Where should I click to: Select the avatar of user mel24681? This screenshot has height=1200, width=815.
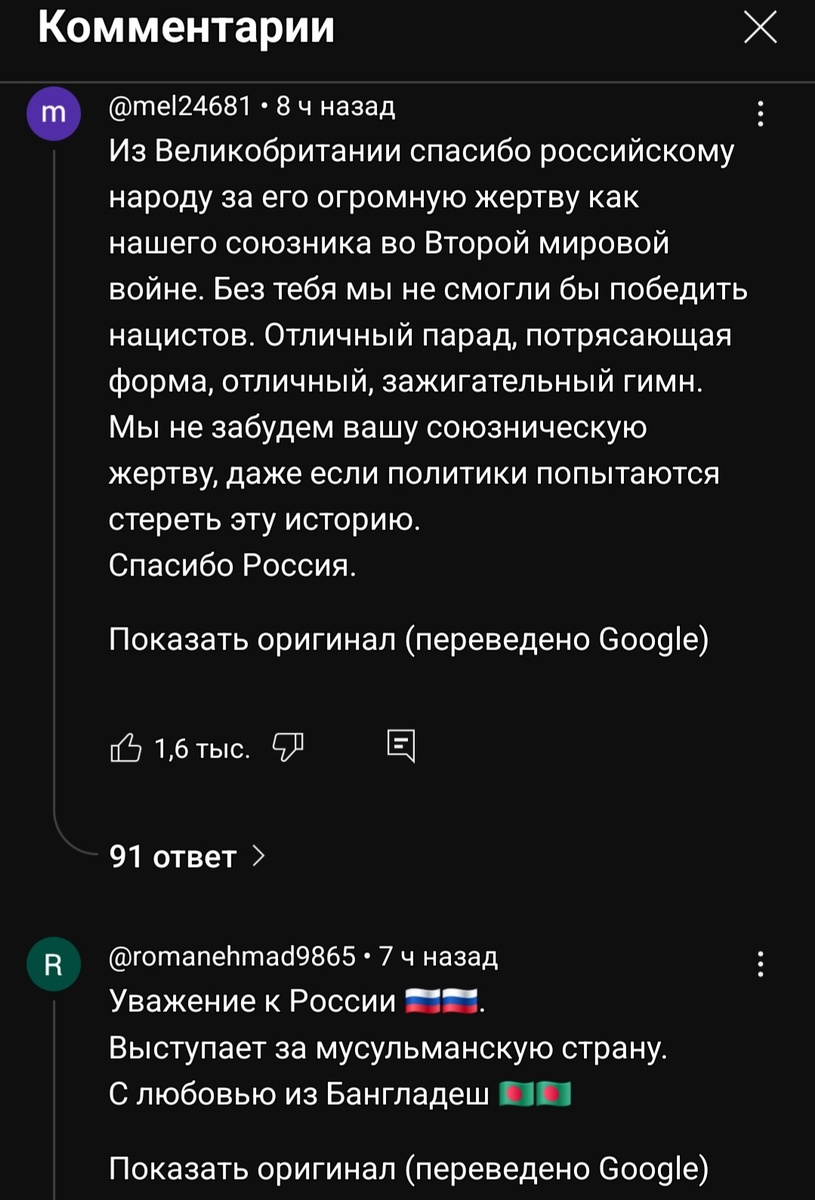pyautogui.click(x=53, y=113)
